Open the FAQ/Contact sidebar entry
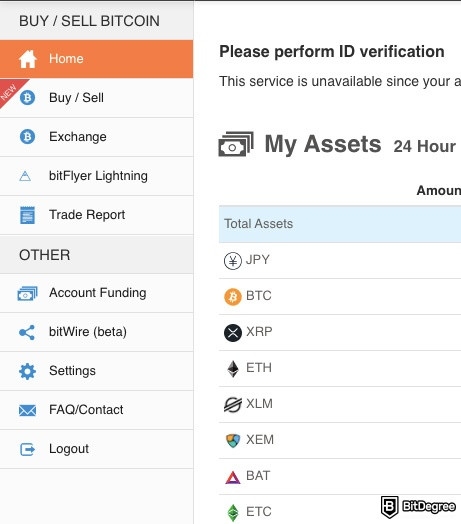Image resolution: width=461 pixels, height=524 pixels. pyautogui.click(x=96, y=410)
